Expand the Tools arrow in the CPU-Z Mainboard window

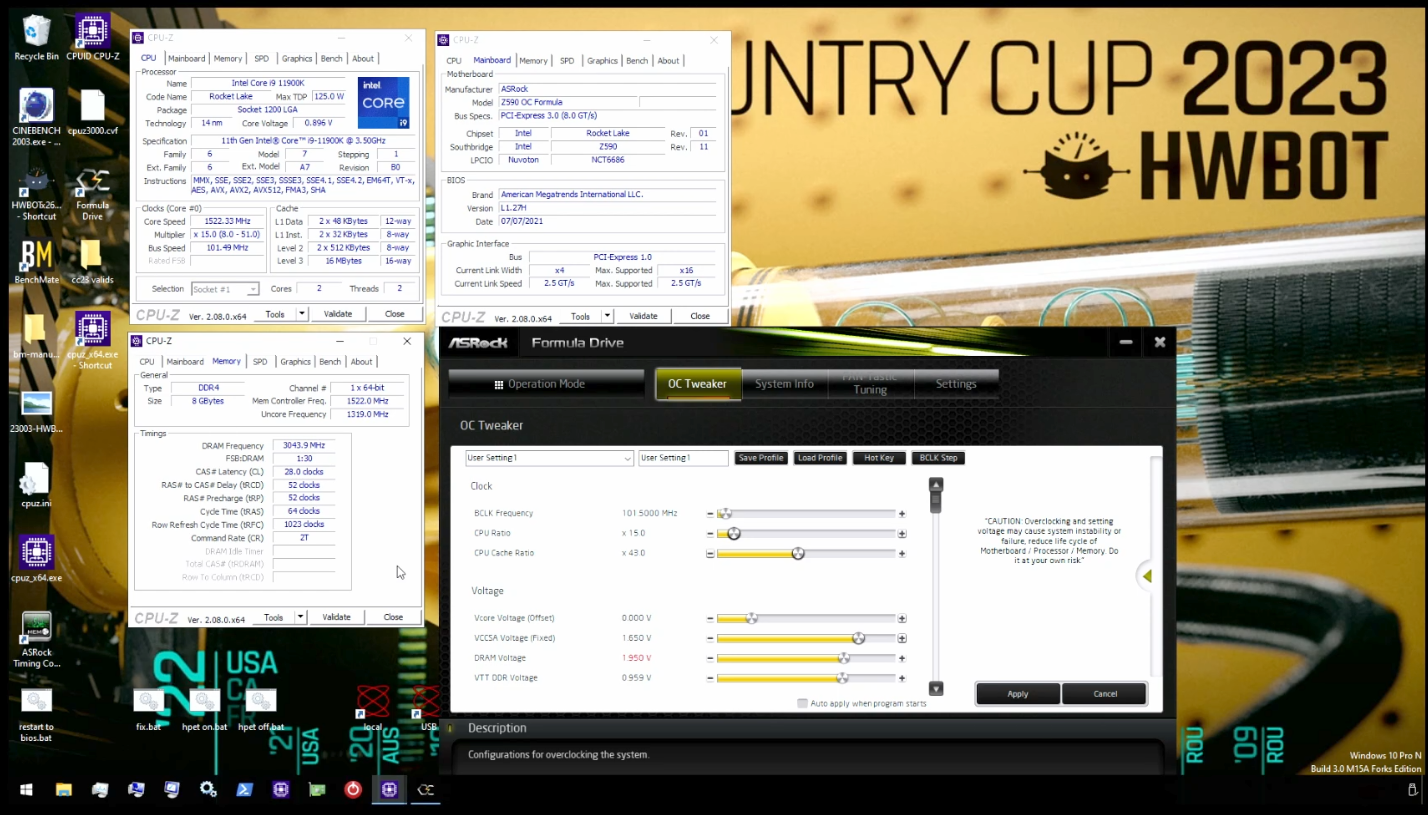click(x=606, y=316)
